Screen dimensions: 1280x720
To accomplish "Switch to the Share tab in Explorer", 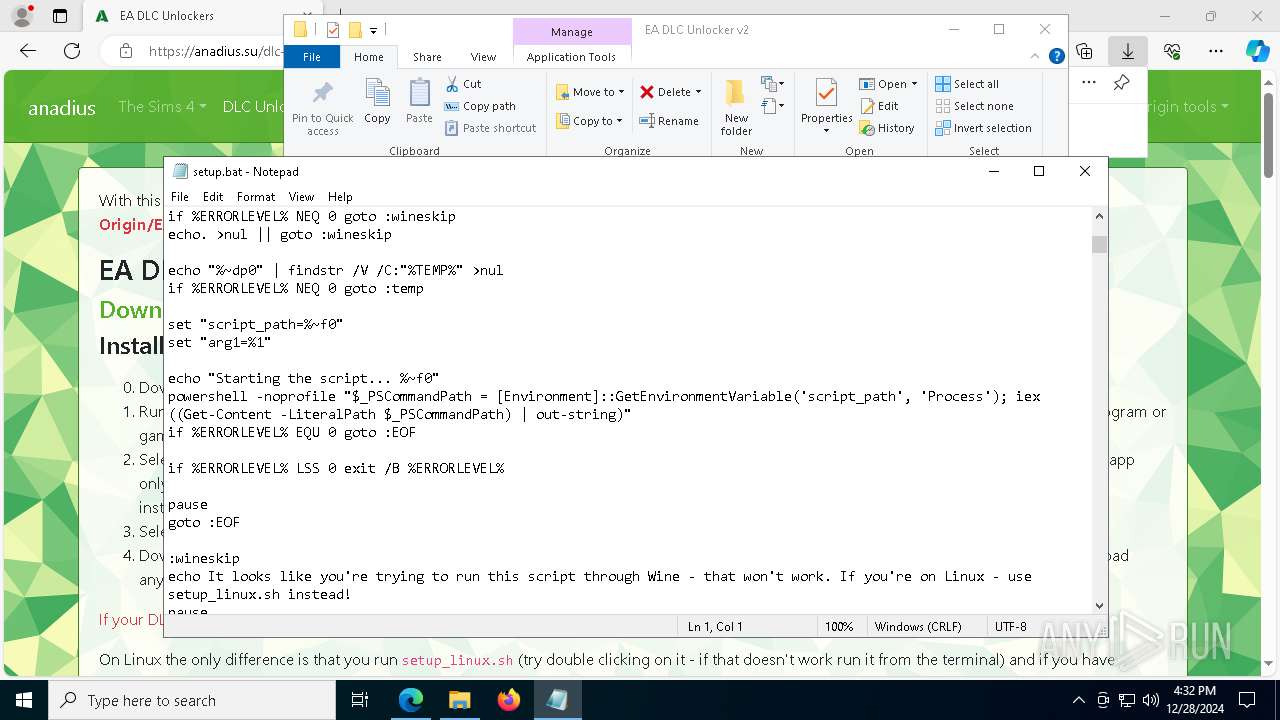I will tap(427, 57).
